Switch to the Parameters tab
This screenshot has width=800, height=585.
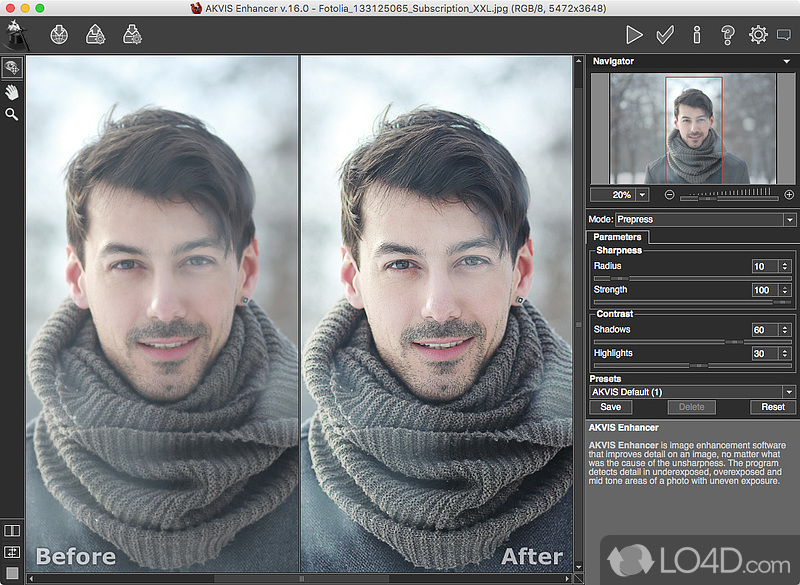tap(618, 237)
